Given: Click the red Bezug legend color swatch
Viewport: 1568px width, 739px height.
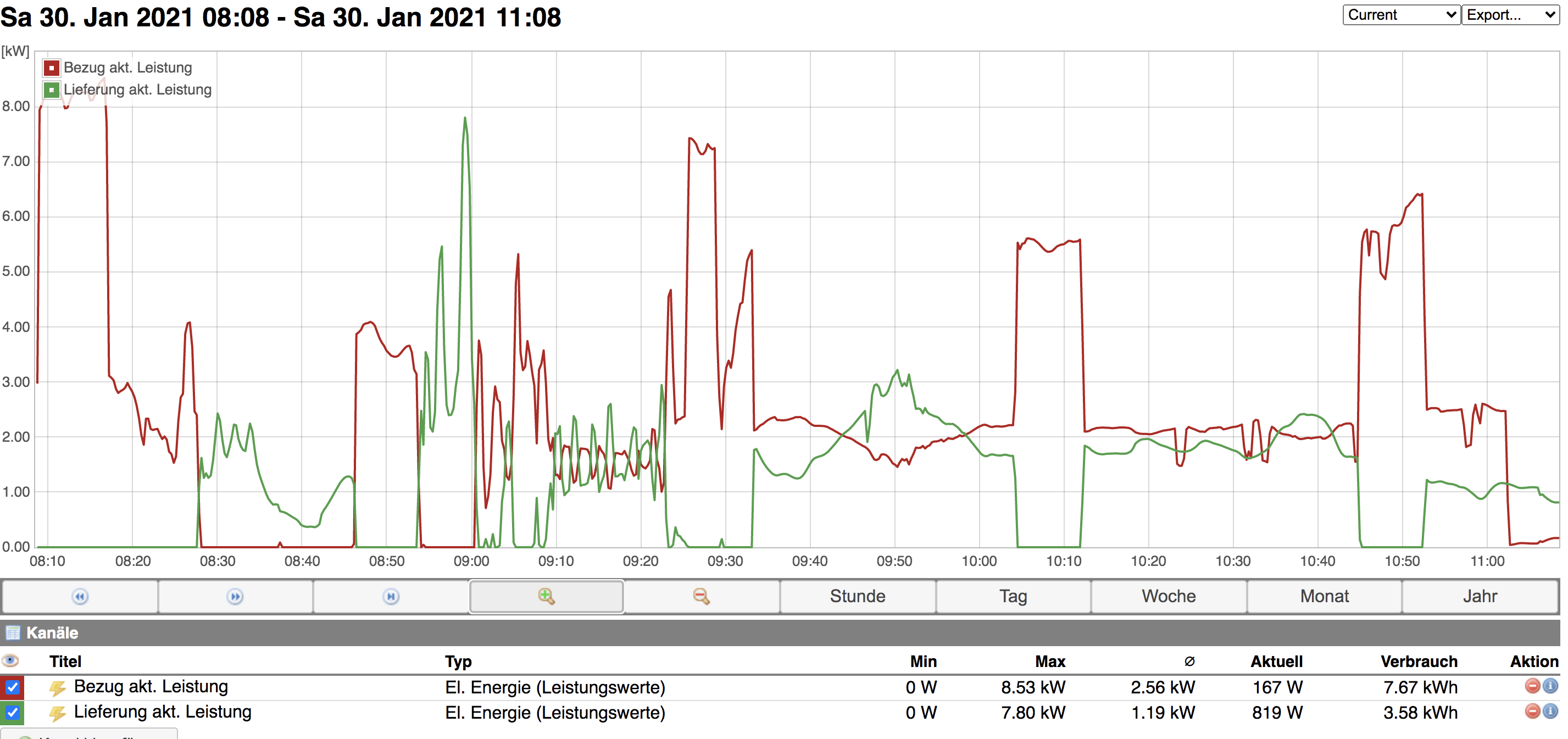Looking at the screenshot, I should click(x=52, y=68).
